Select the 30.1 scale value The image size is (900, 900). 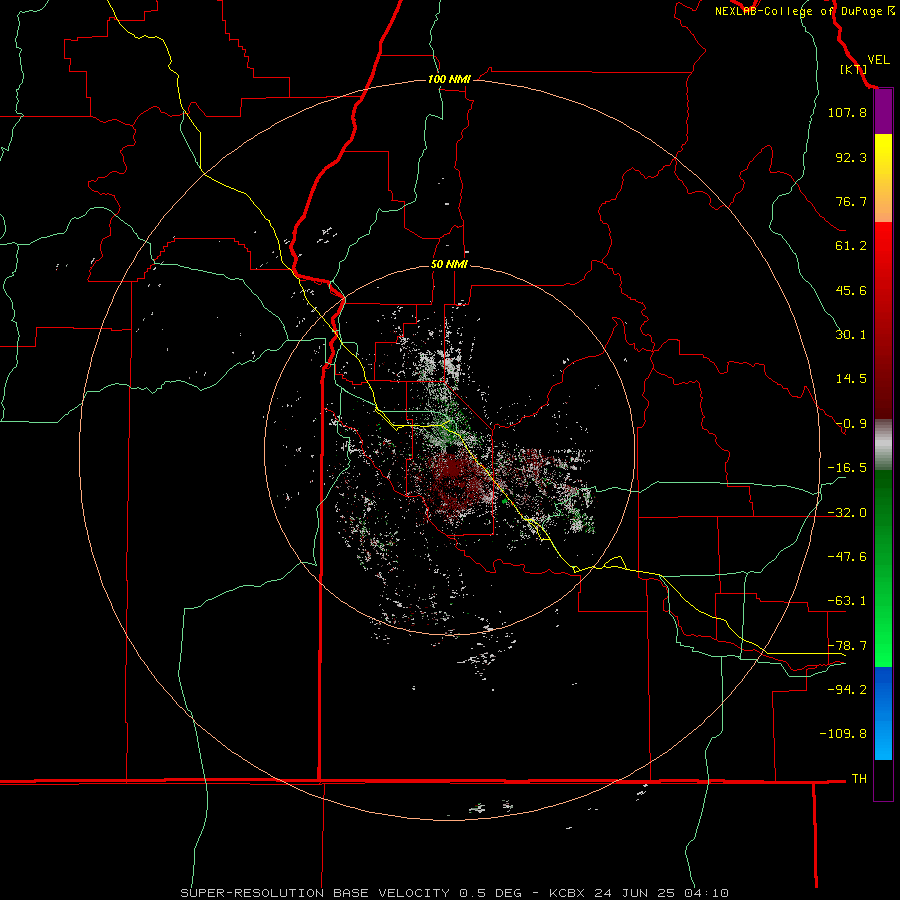pos(851,335)
